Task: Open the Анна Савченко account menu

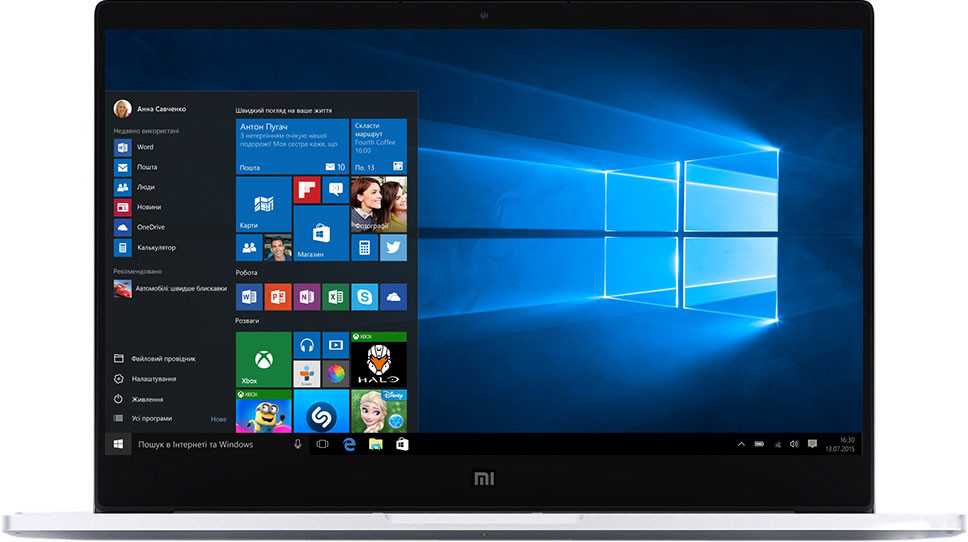Action: 150,109
